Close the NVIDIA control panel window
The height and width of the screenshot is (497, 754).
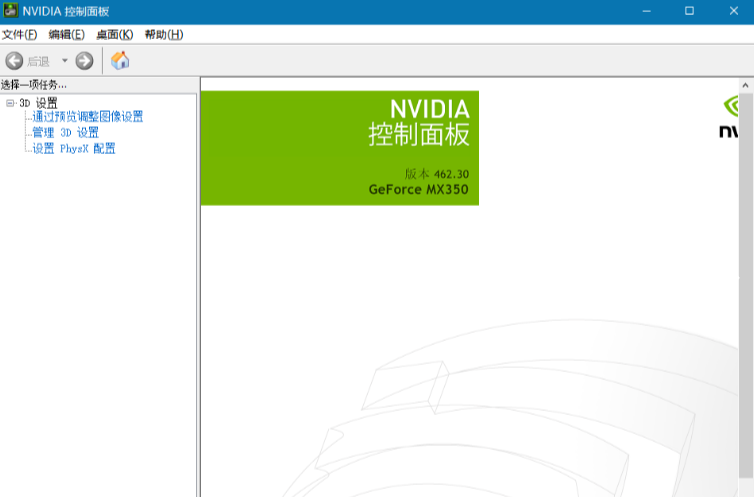(734, 11)
